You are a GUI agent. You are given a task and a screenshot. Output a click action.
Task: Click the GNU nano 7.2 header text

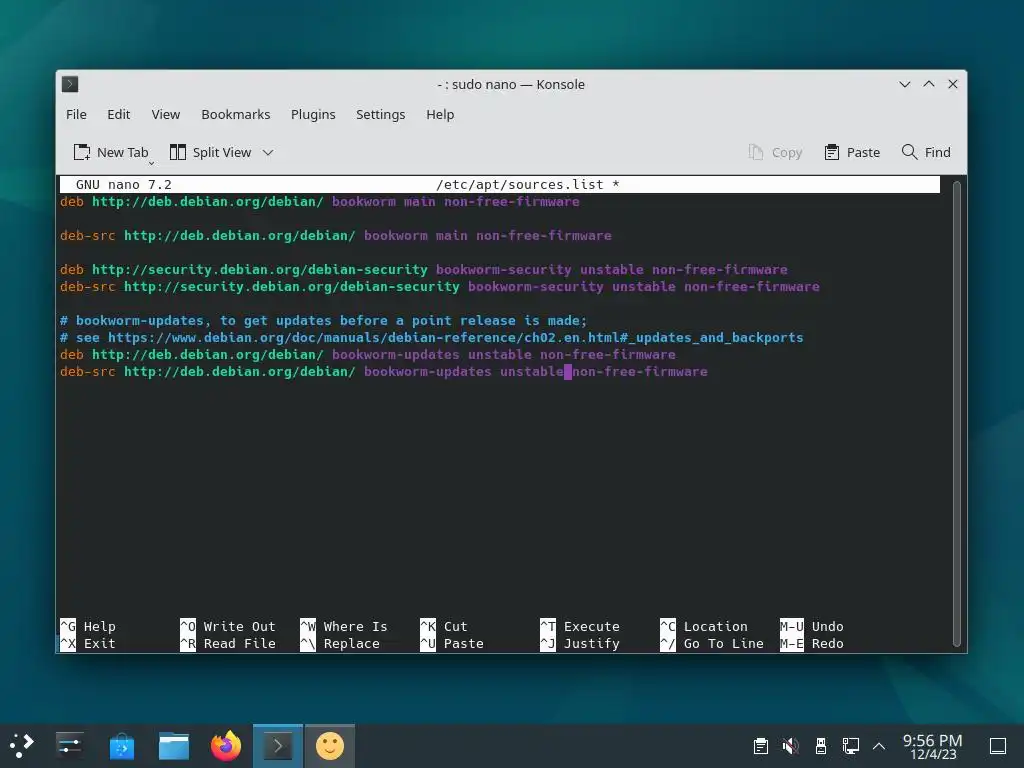pyautogui.click(x=123, y=185)
